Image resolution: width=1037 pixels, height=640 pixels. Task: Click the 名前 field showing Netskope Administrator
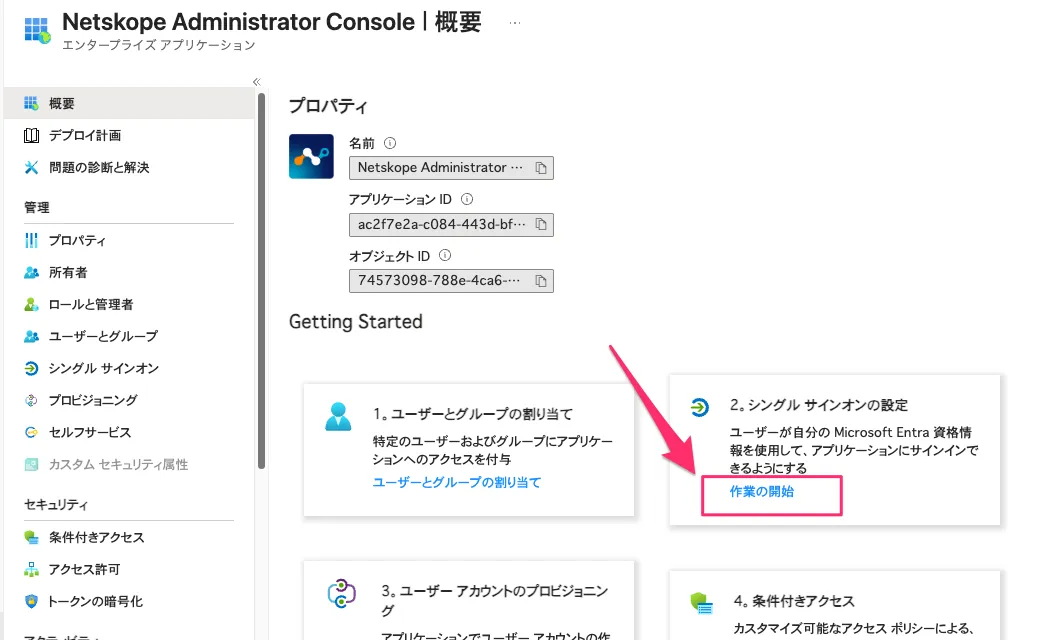[451, 168]
